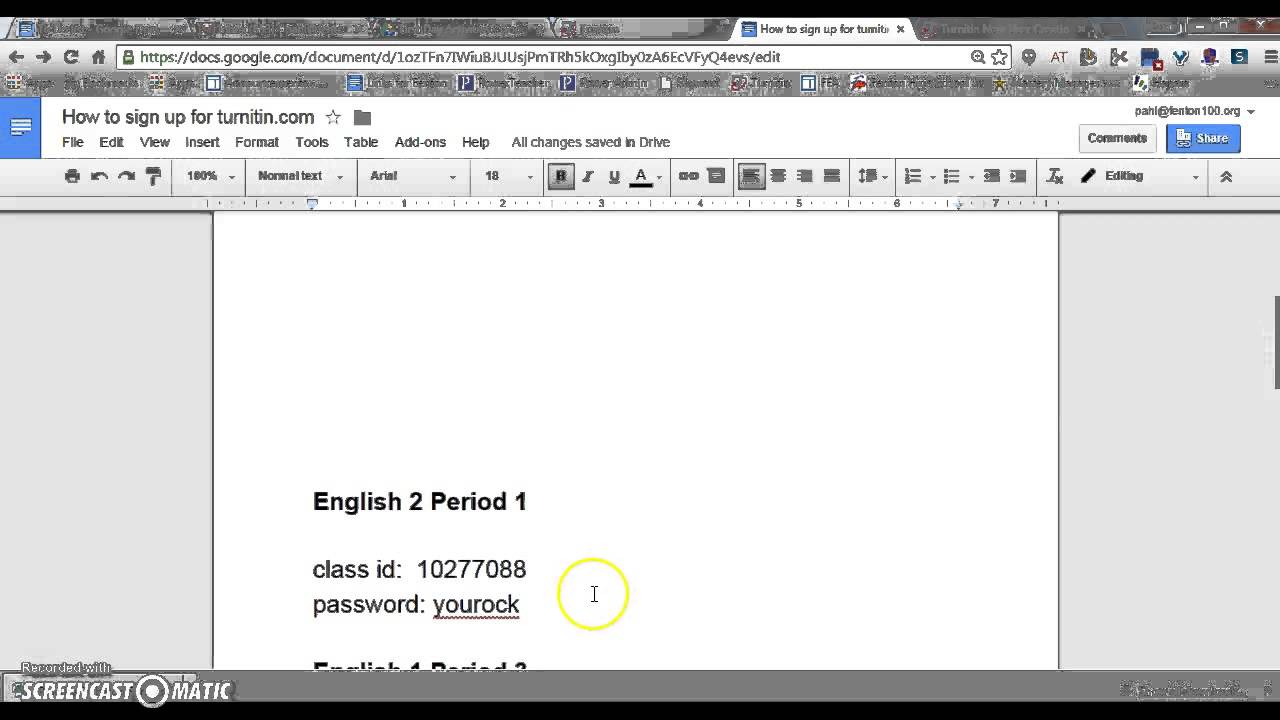
Task: Open the account dropdown for pahl@fenton100.org
Action: pos(1194,111)
